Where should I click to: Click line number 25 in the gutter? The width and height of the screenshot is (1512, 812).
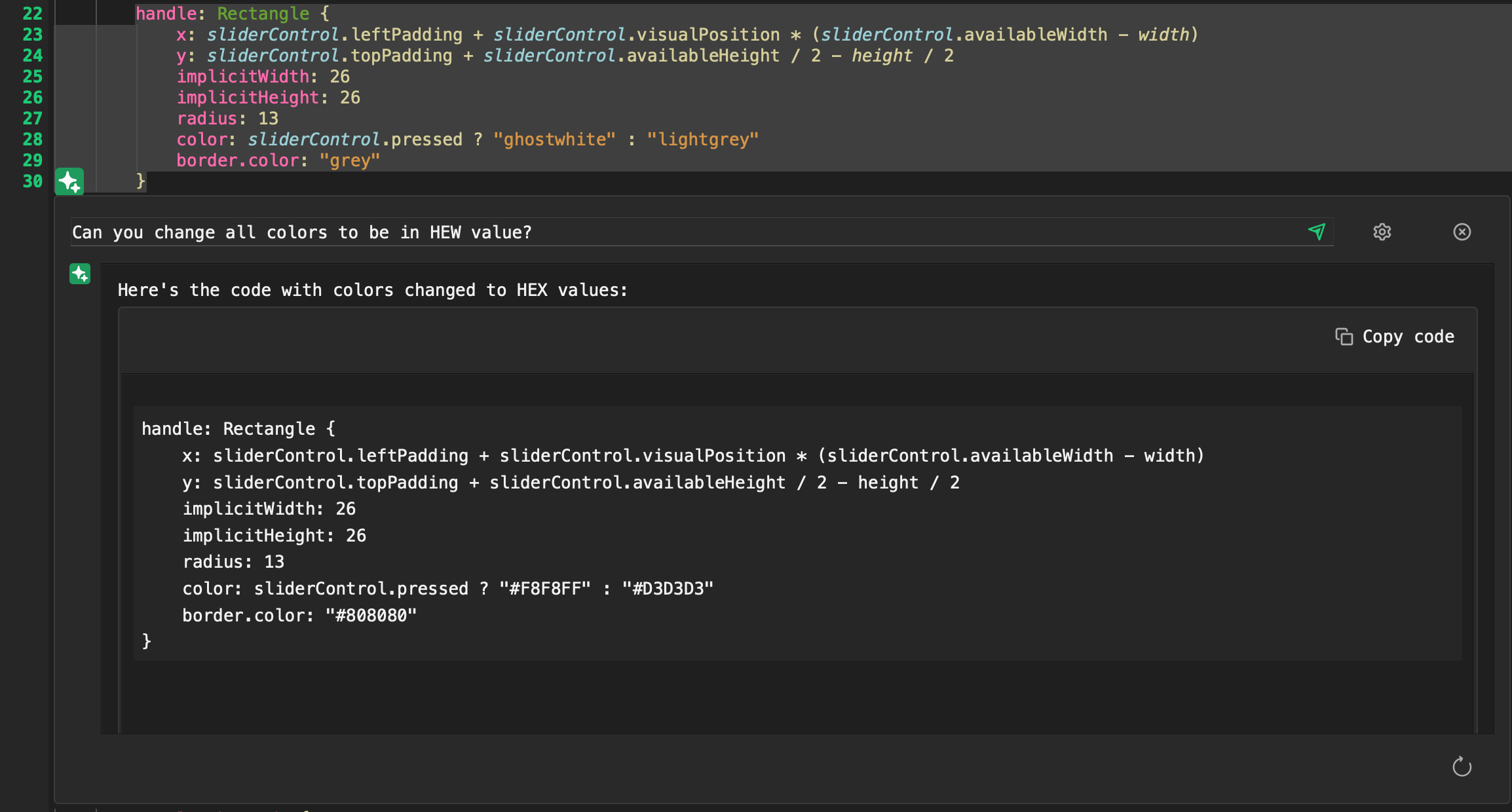[x=31, y=76]
